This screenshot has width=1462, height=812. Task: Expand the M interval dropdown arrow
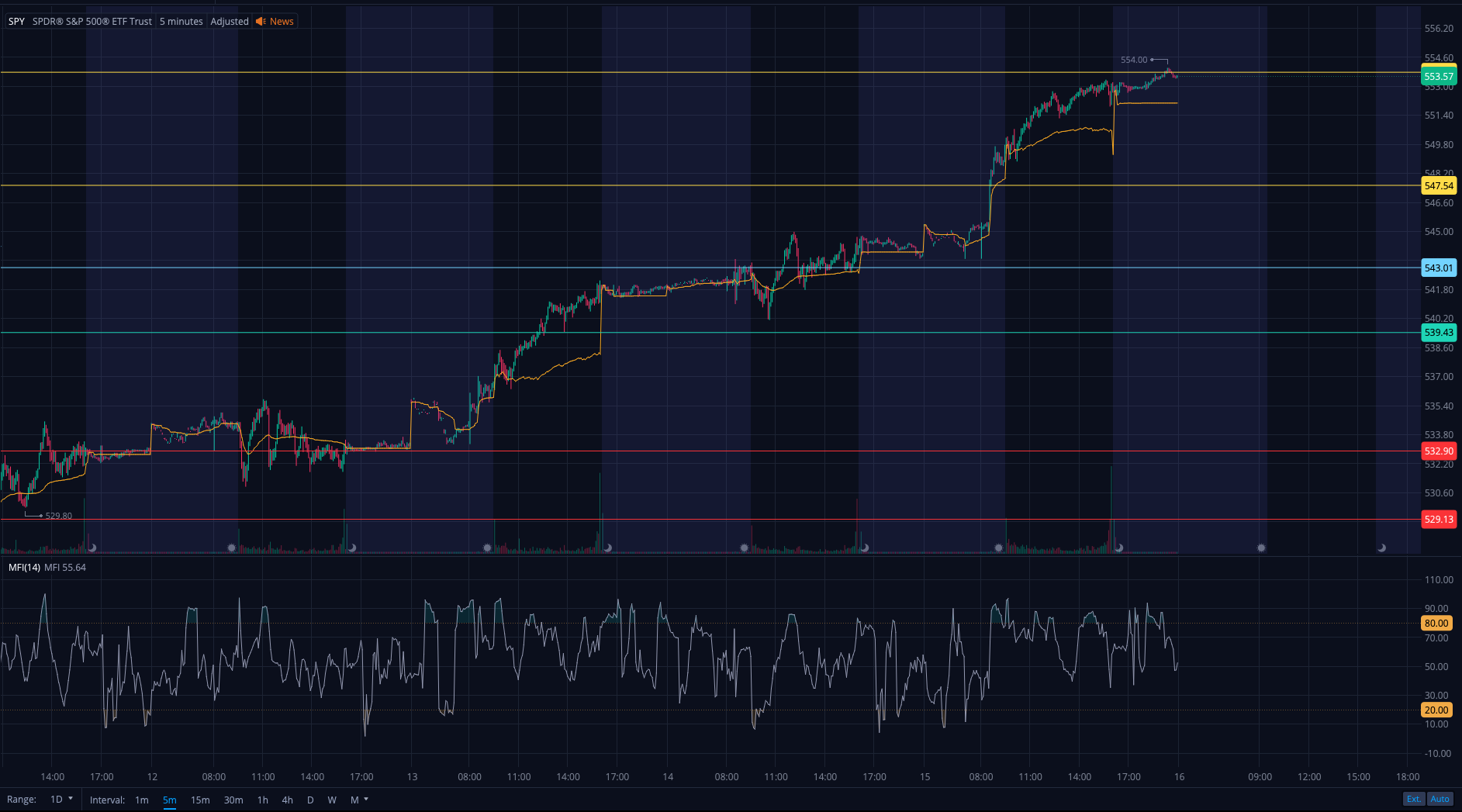click(366, 799)
